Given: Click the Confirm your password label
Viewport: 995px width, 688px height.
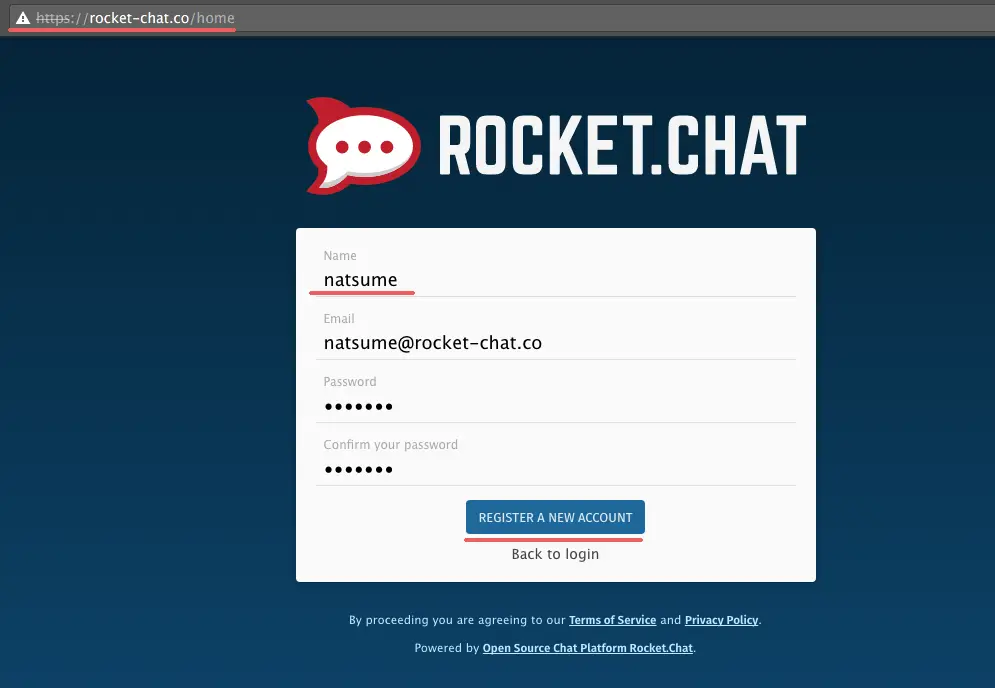Looking at the screenshot, I should point(390,445).
